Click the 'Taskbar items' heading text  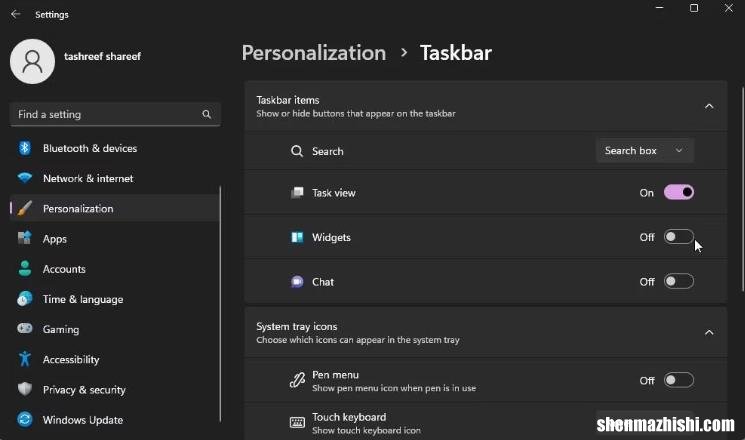287,100
